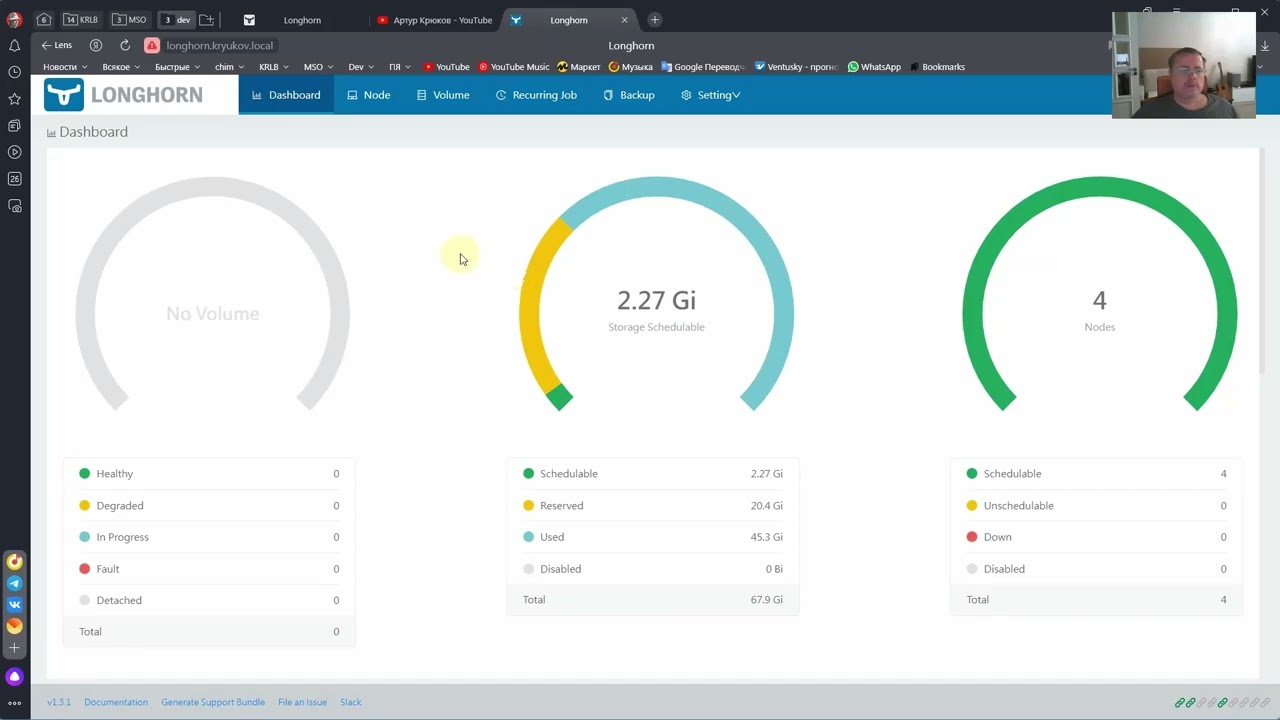Open the VK sidebar app

(x=14, y=604)
